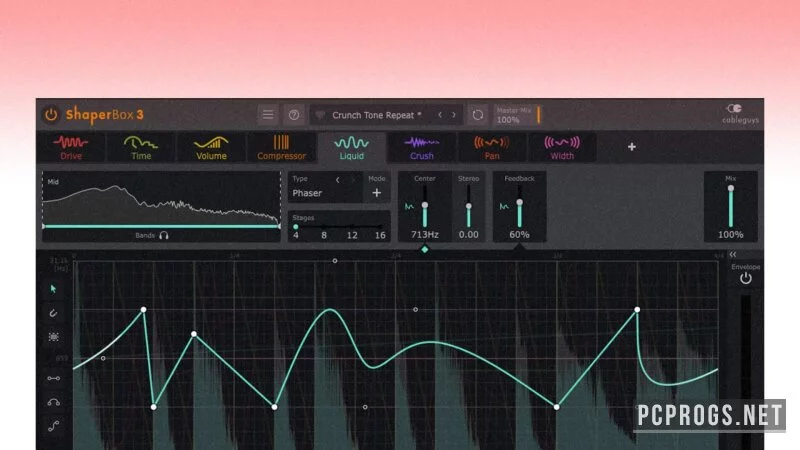Switch to the Time shaper tab

point(141,147)
